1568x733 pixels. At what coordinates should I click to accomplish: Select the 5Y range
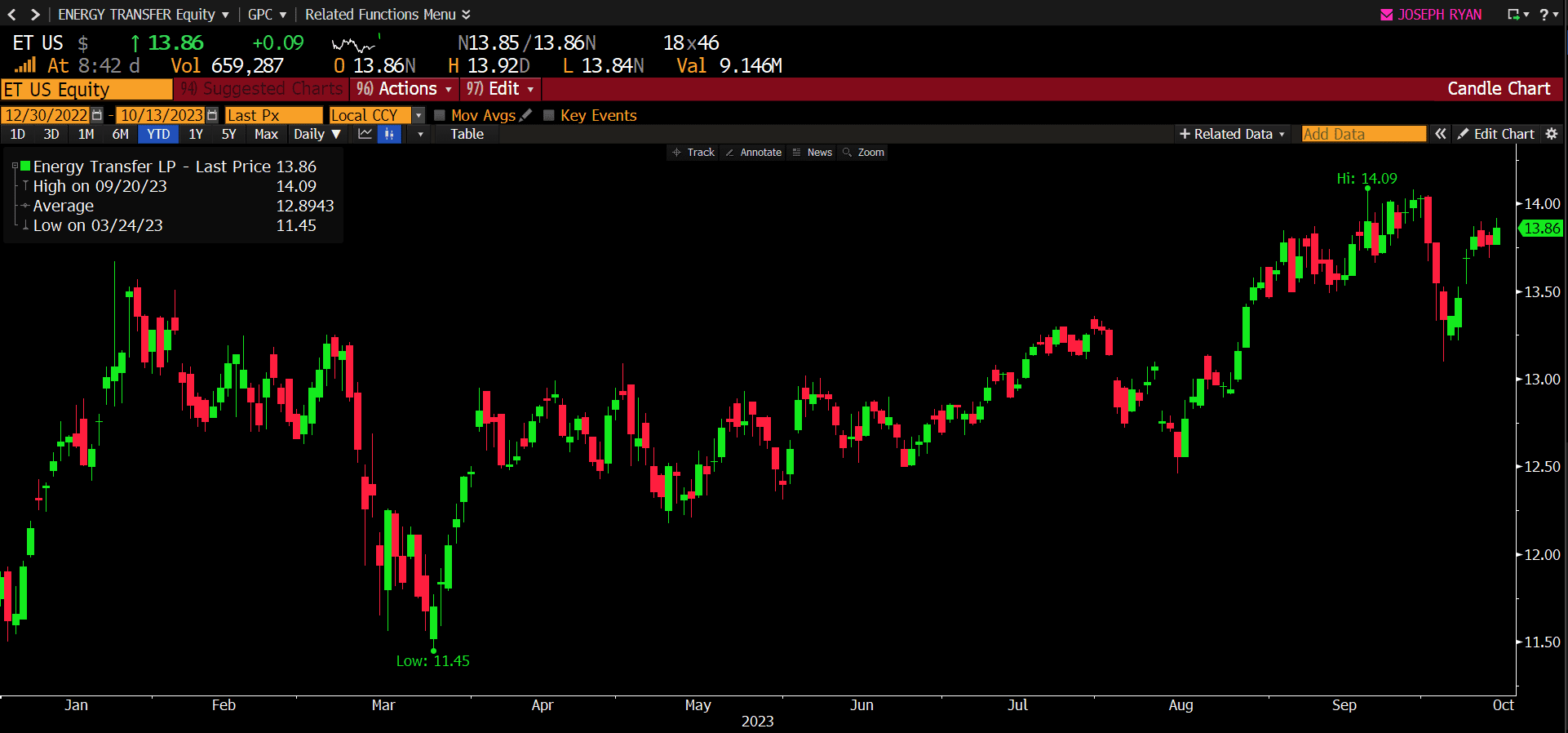coord(229,134)
